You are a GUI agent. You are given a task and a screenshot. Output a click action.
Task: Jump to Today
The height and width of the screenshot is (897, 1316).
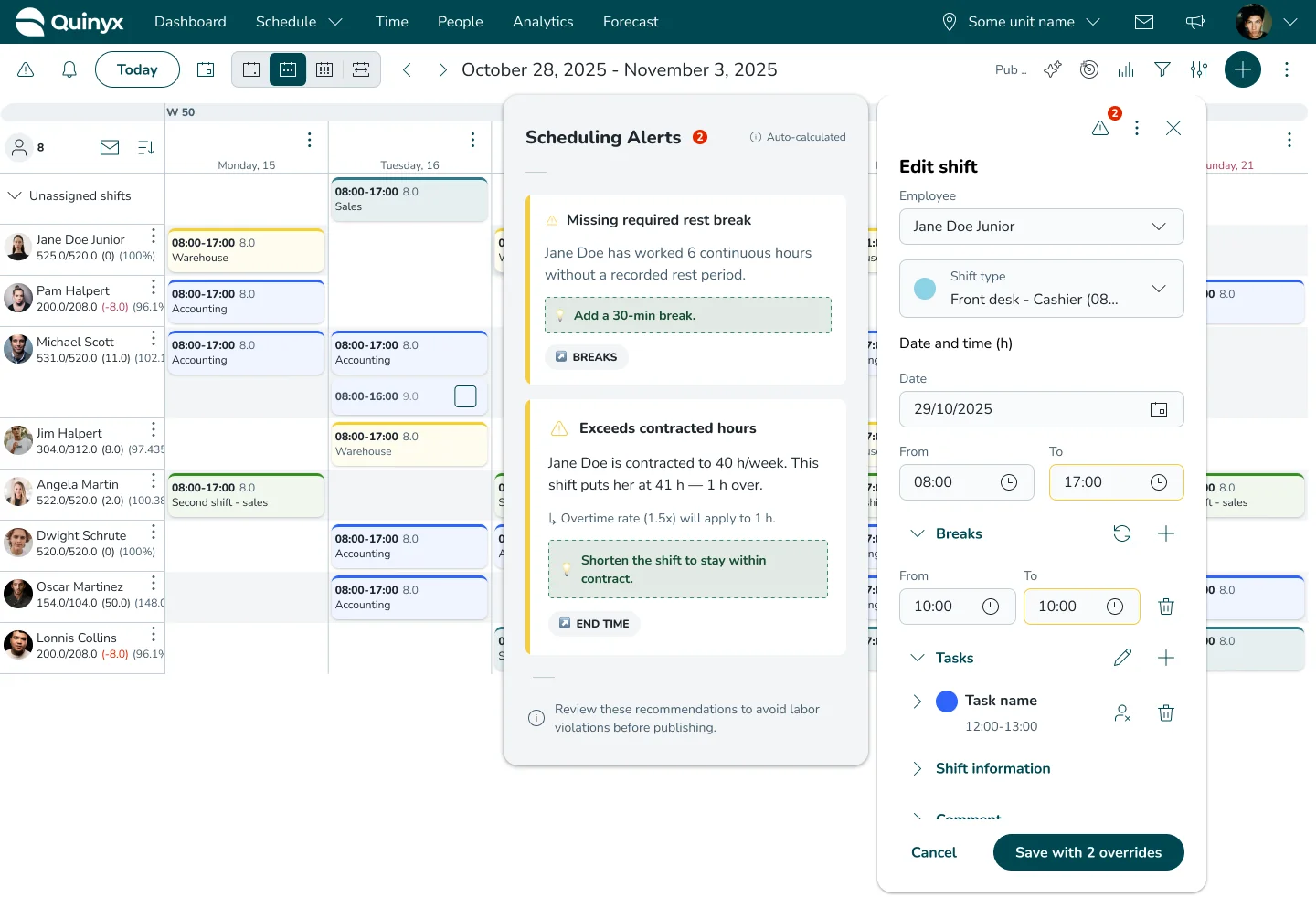[x=137, y=69]
